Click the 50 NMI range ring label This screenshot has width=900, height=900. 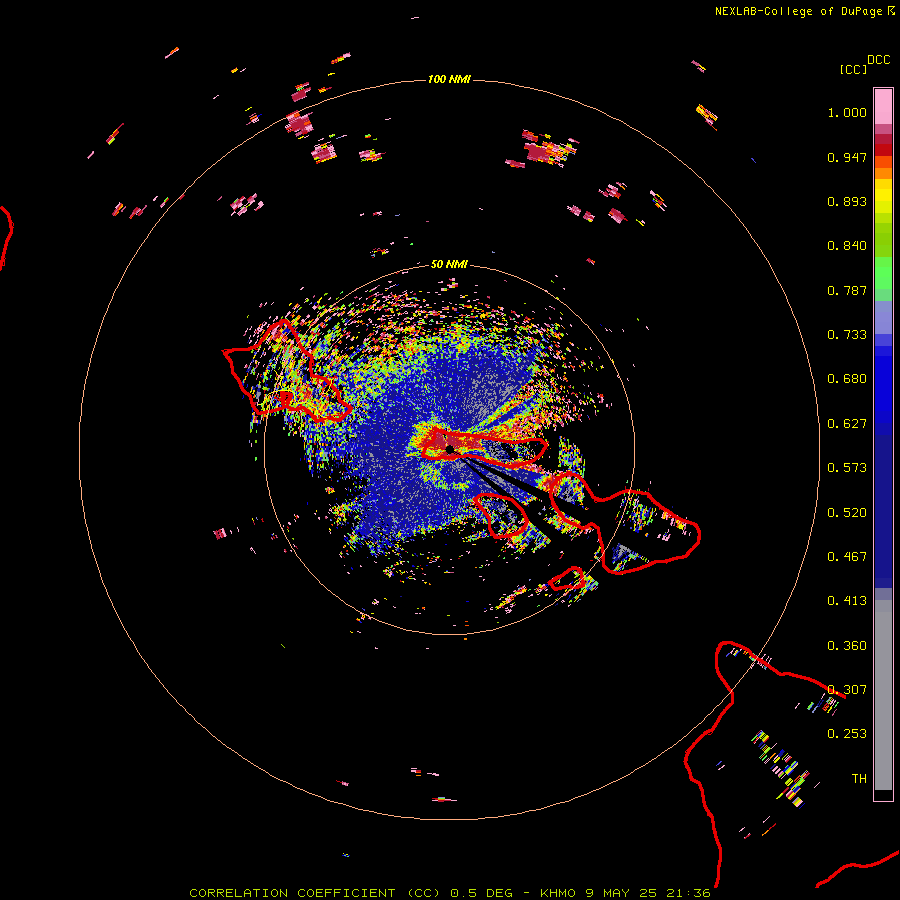coord(449,264)
